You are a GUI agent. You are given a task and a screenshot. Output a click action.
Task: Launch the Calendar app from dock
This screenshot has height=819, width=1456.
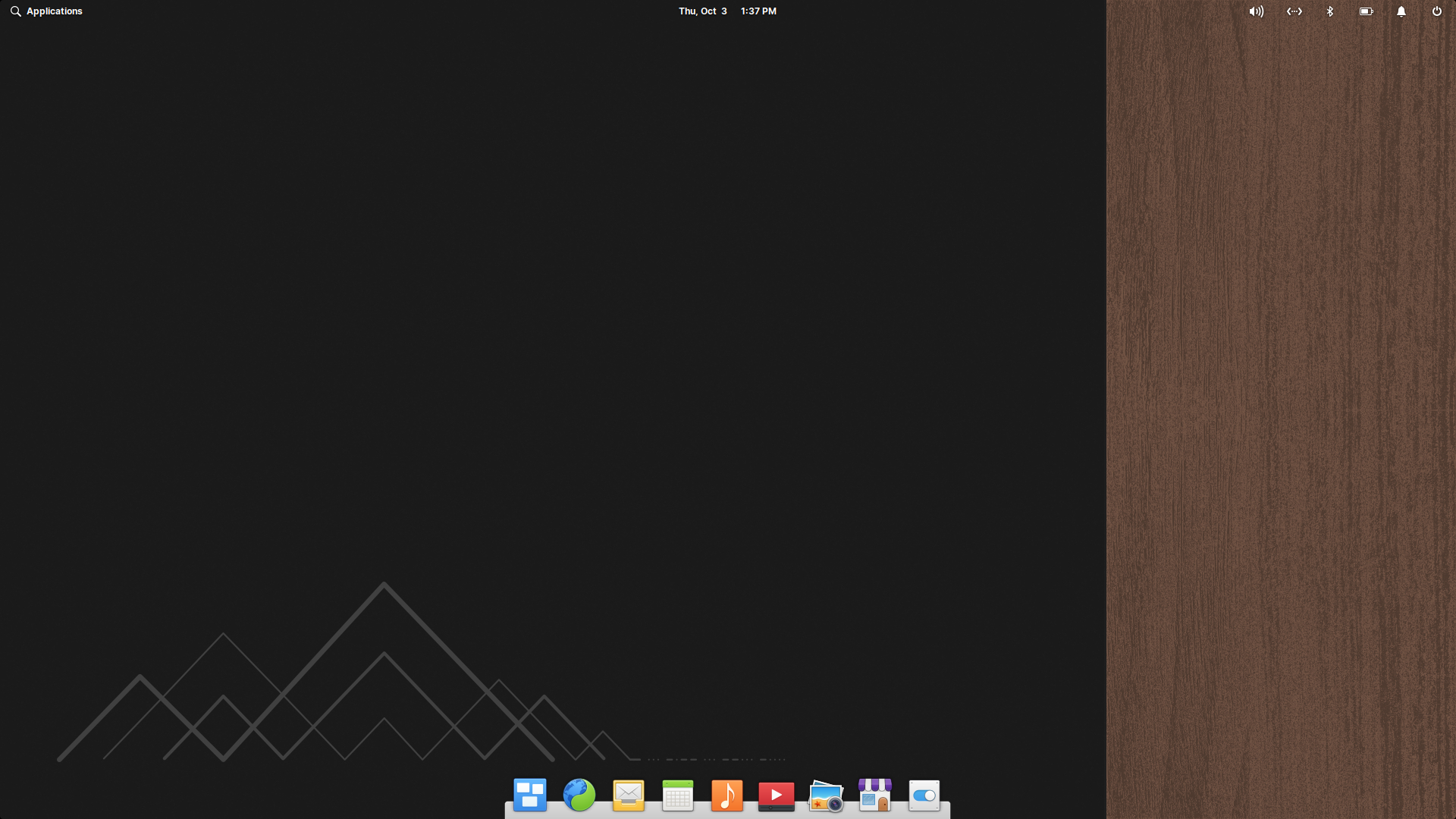(x=677, y=795)
